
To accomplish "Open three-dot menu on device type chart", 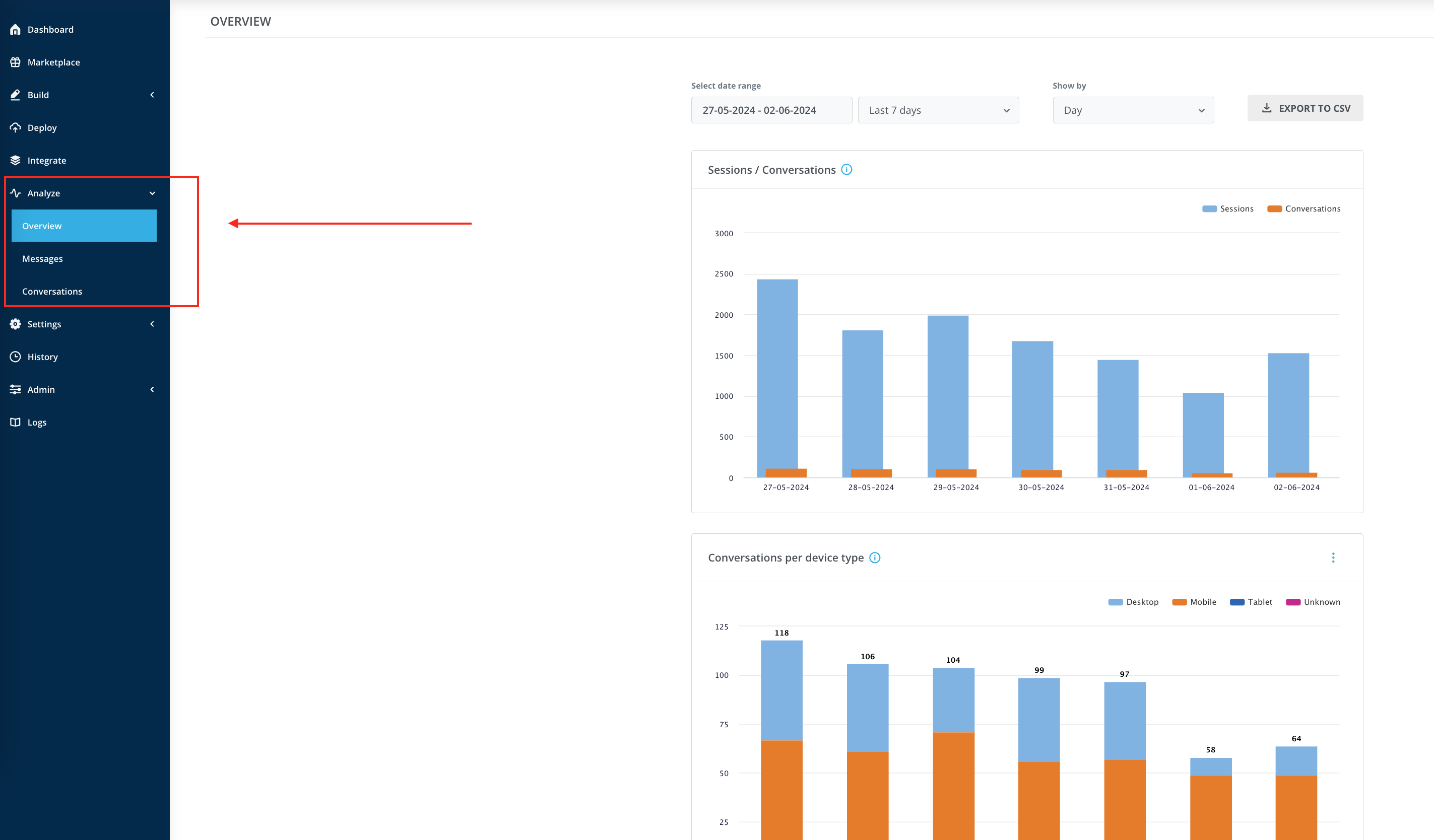I will [x=1333, y=557].
